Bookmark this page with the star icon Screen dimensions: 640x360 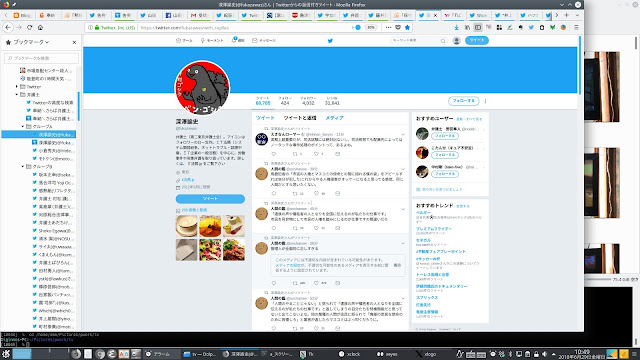pyautogui.click(x=407, y=27)
